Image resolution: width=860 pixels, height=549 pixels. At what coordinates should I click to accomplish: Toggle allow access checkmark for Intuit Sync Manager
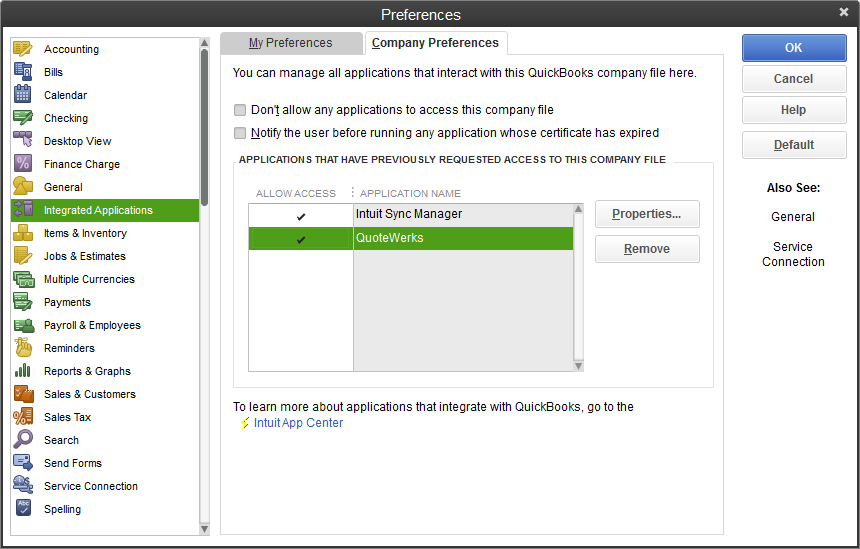tap(301, 215)
